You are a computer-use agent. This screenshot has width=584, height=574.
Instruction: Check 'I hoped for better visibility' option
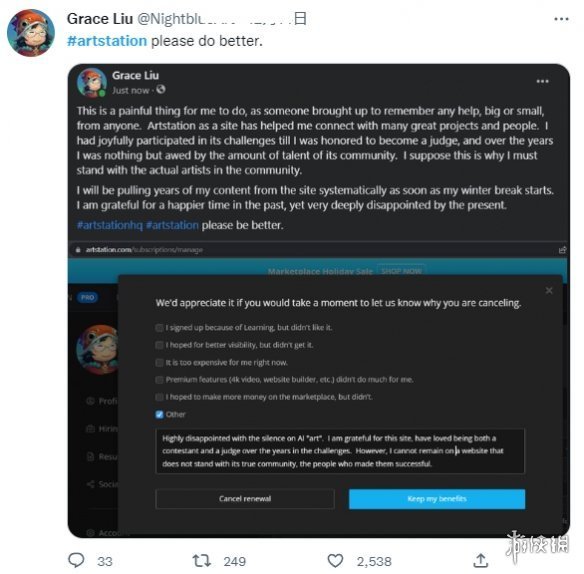click(159, 345)
